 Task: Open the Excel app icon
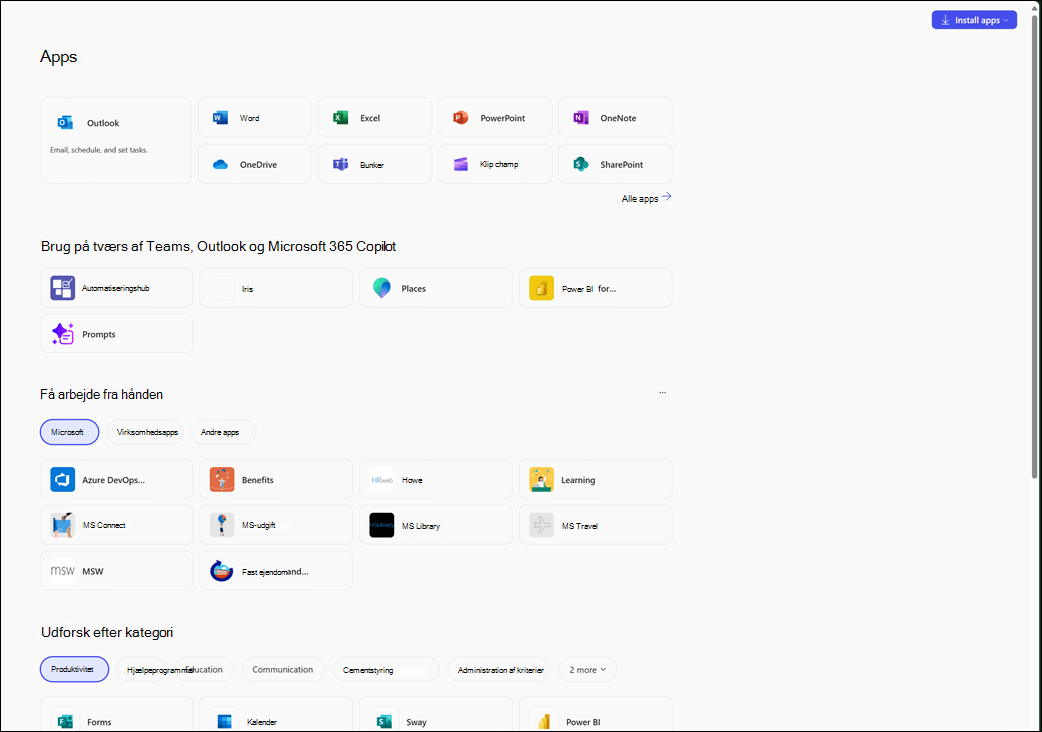(340, 118)
